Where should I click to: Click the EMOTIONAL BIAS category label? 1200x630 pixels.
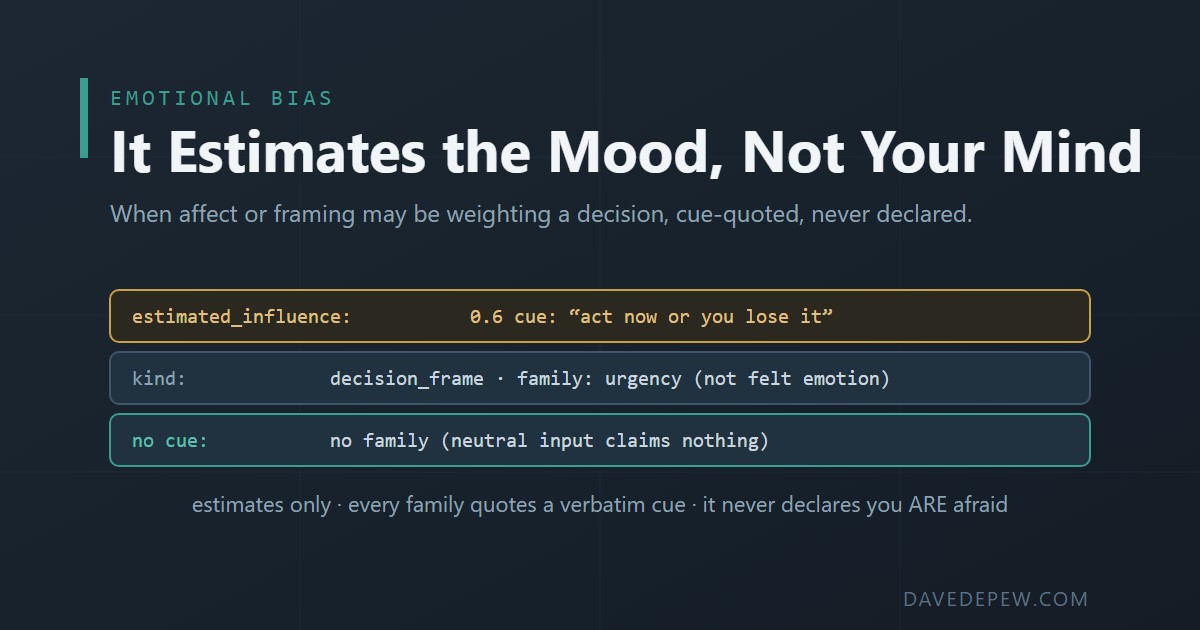tap(221, 98)
